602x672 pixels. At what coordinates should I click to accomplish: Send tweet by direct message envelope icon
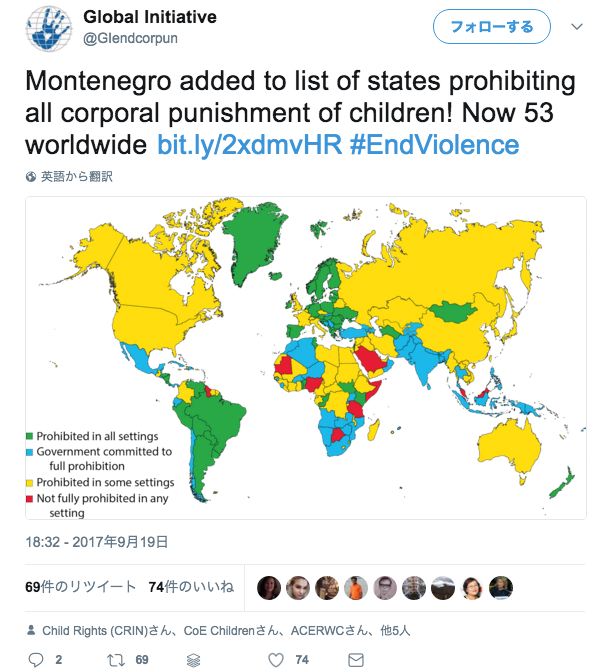point(354,660)
